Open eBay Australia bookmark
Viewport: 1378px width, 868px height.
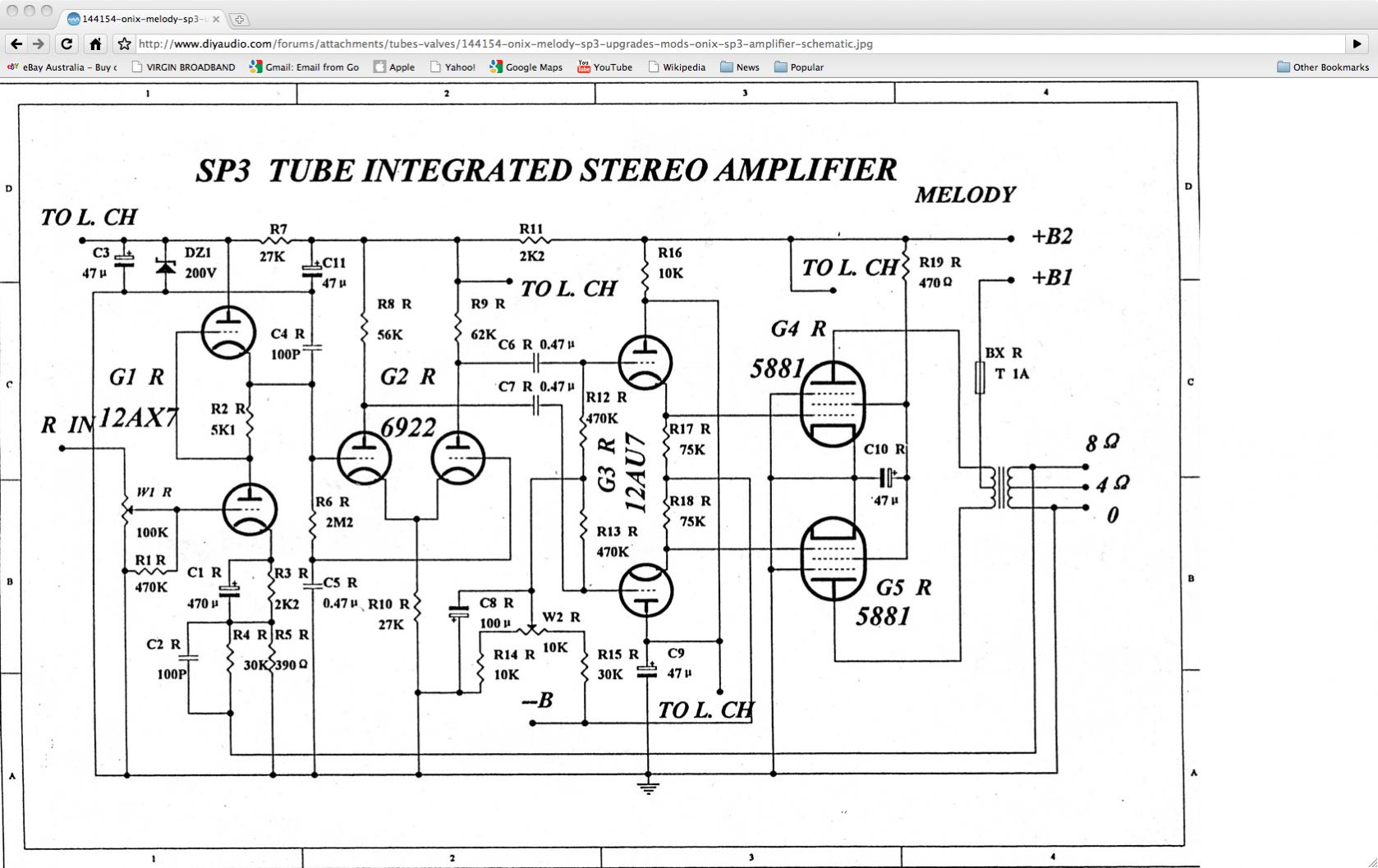62,67
